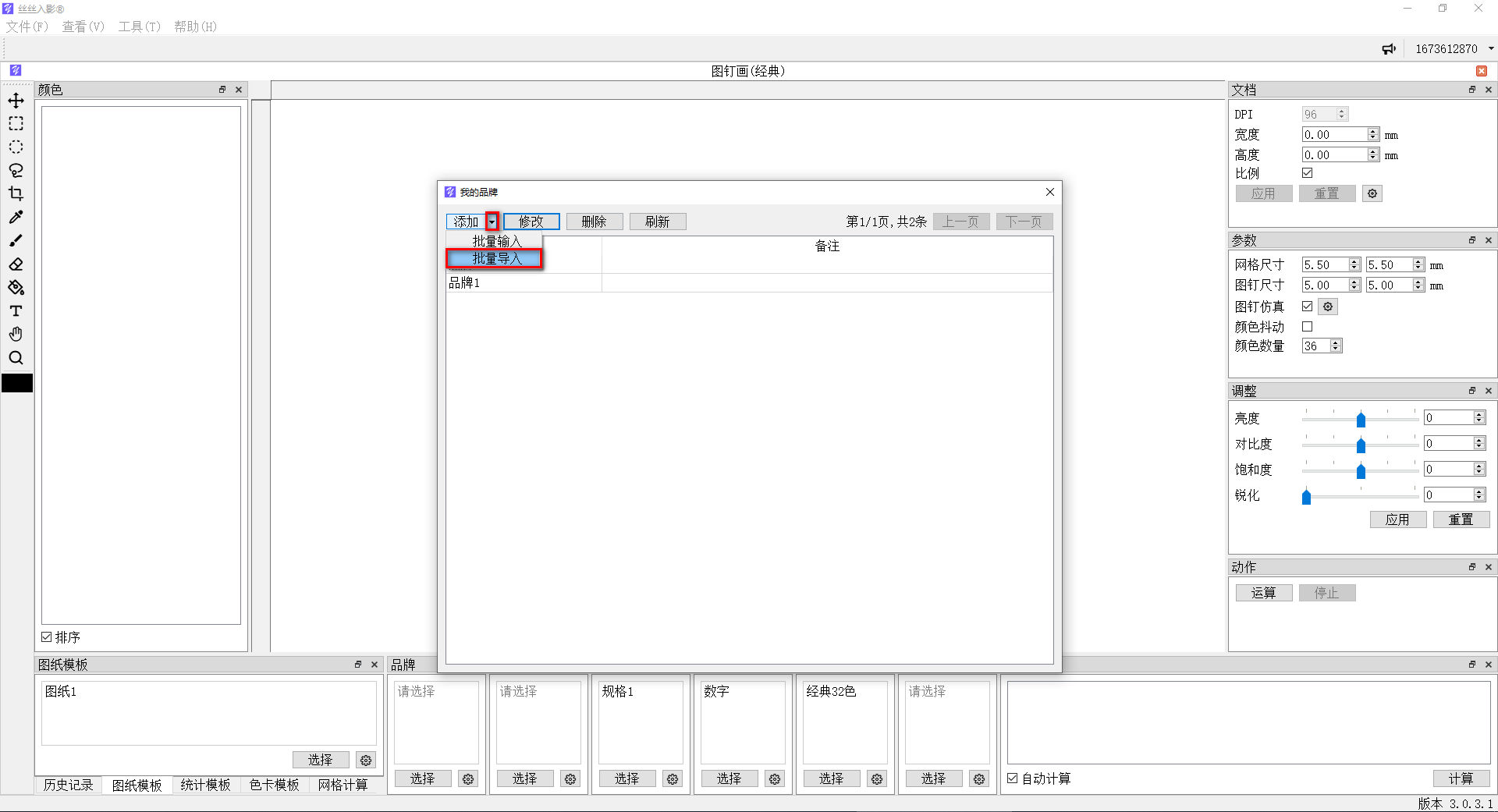Expand the 添加 button dropdown arrow
The image size is (1498, 812).
click(x=492, y=222)
